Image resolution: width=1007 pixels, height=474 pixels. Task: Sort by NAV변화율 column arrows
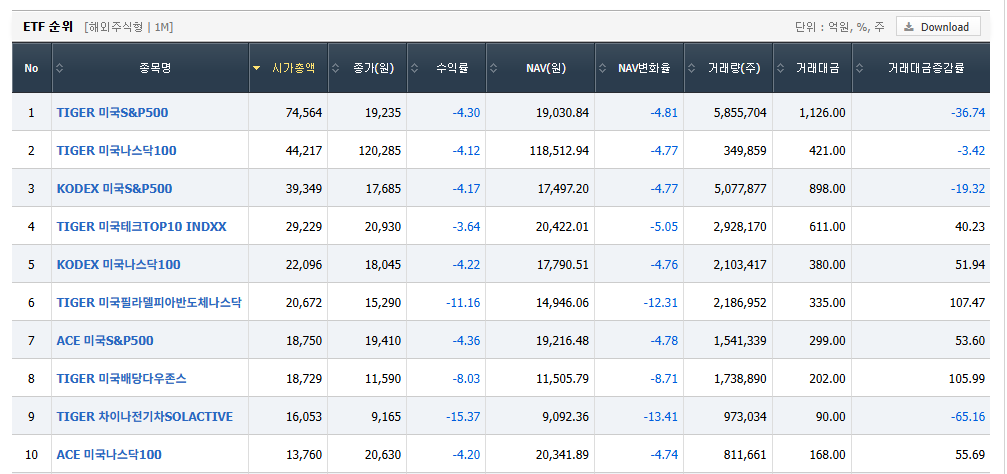[x=603, y=68]
